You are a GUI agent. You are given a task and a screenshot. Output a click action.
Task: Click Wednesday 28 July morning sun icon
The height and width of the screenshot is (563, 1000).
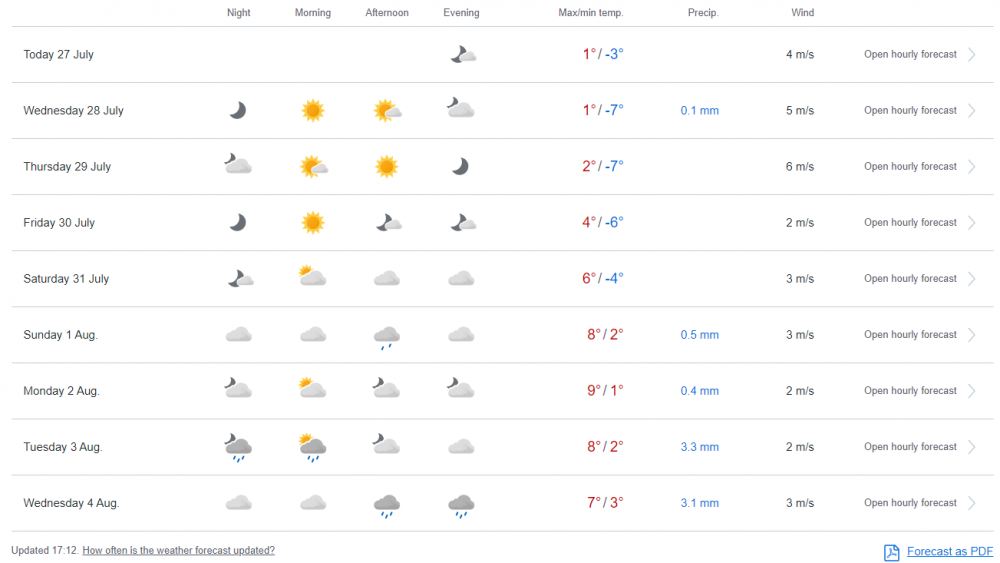313,111
